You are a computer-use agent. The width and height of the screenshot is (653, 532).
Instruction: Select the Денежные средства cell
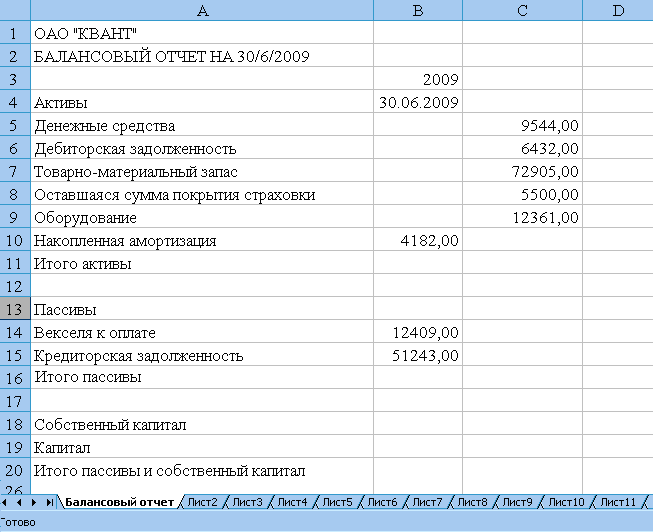202,125
